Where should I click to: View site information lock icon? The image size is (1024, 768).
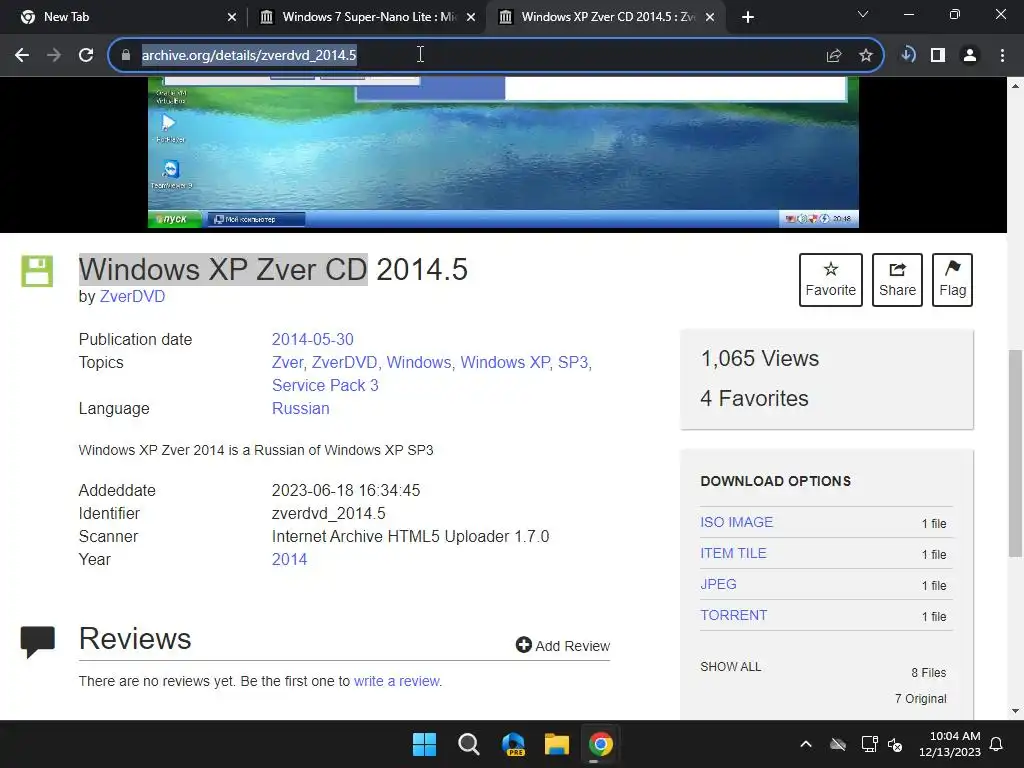coord(126,55)
